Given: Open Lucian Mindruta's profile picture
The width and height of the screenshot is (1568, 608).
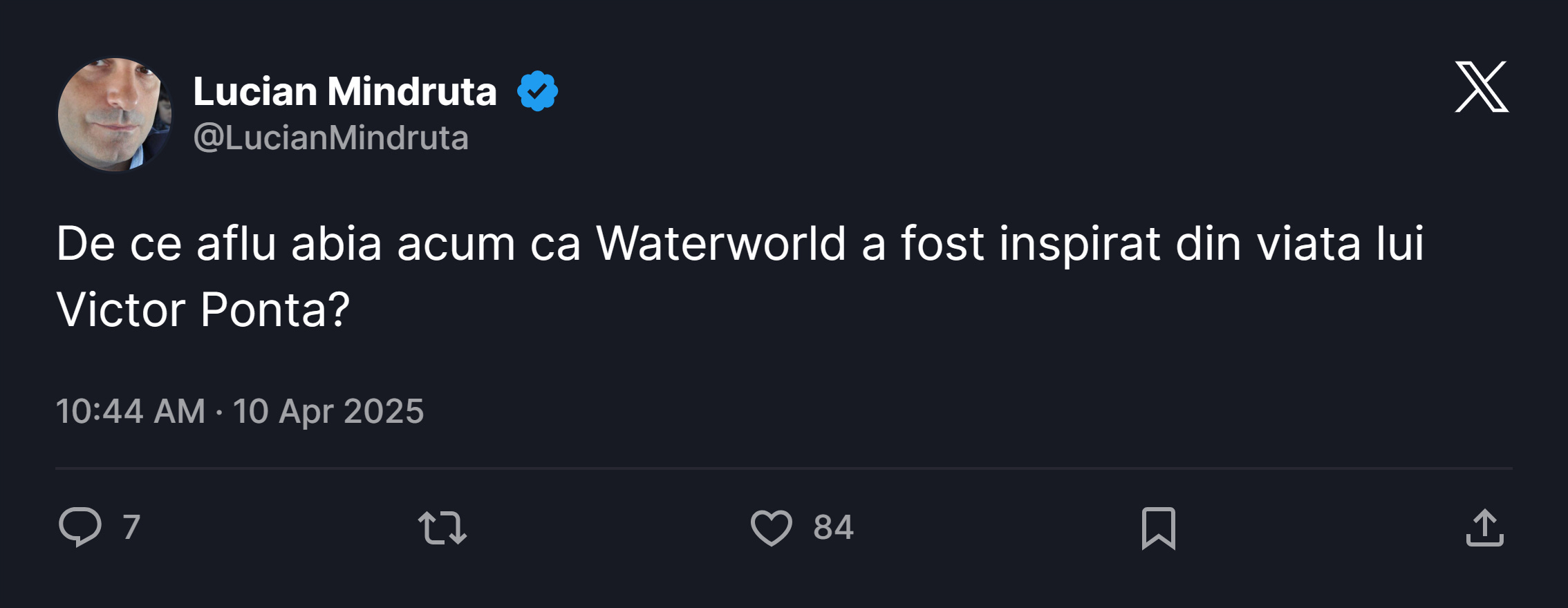Looking at the screenshot, I should pos(115,115).
